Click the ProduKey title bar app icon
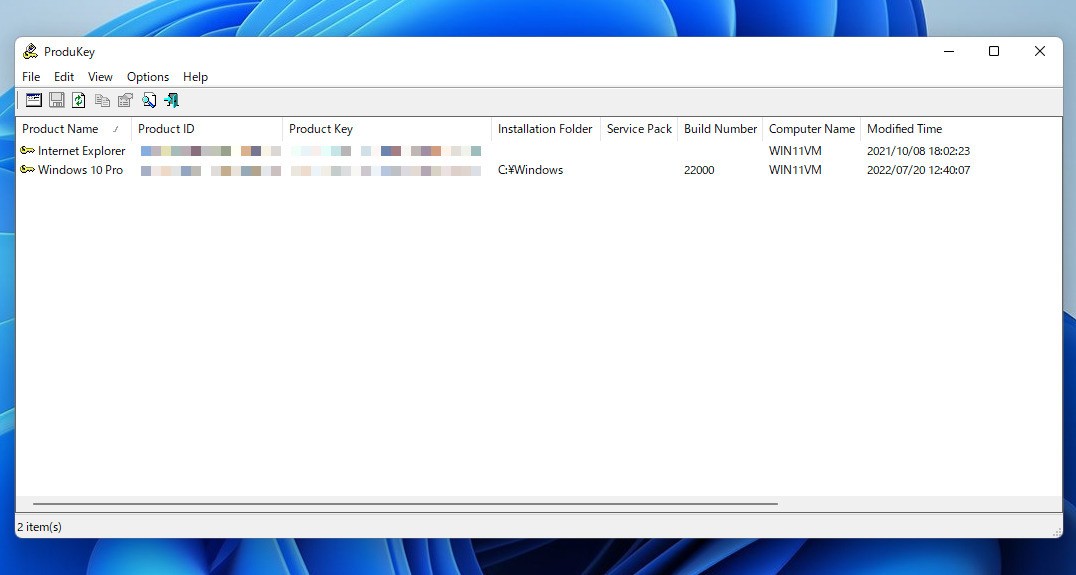Viewport: 1076px width, 575px height. point(30,51)
